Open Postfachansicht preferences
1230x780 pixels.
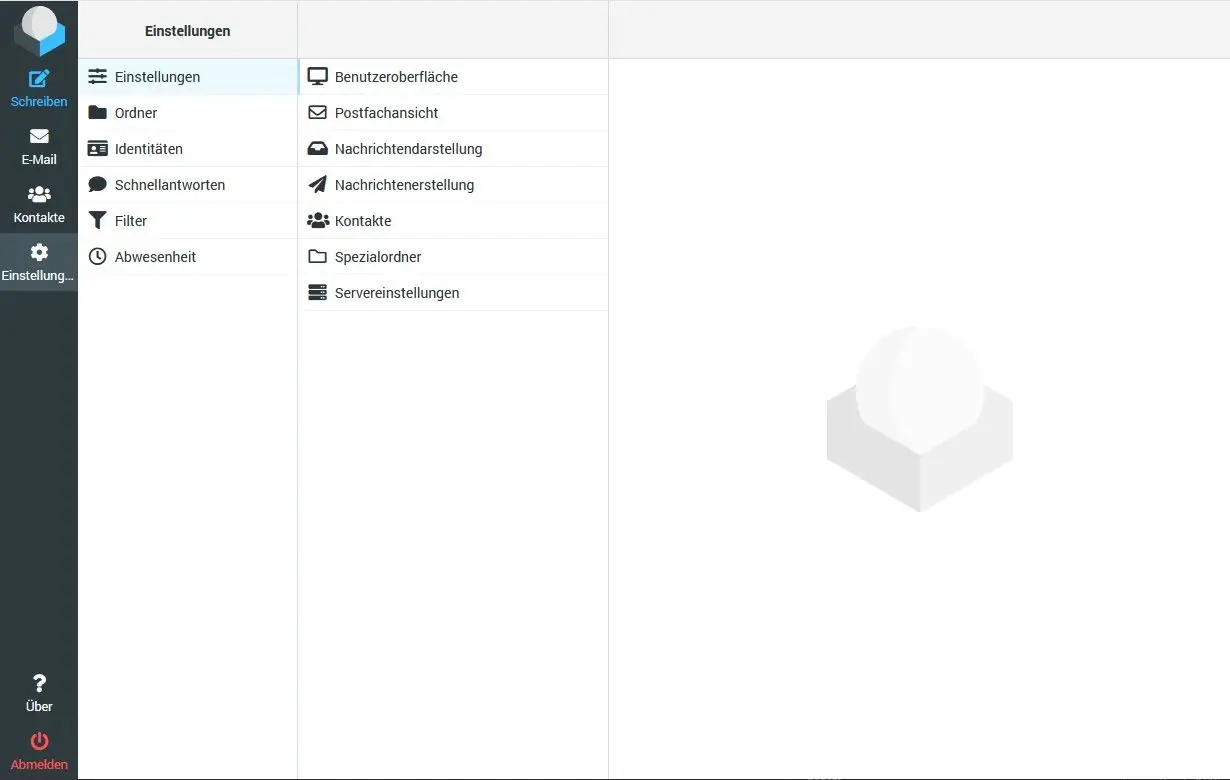(x=386, y=113)
